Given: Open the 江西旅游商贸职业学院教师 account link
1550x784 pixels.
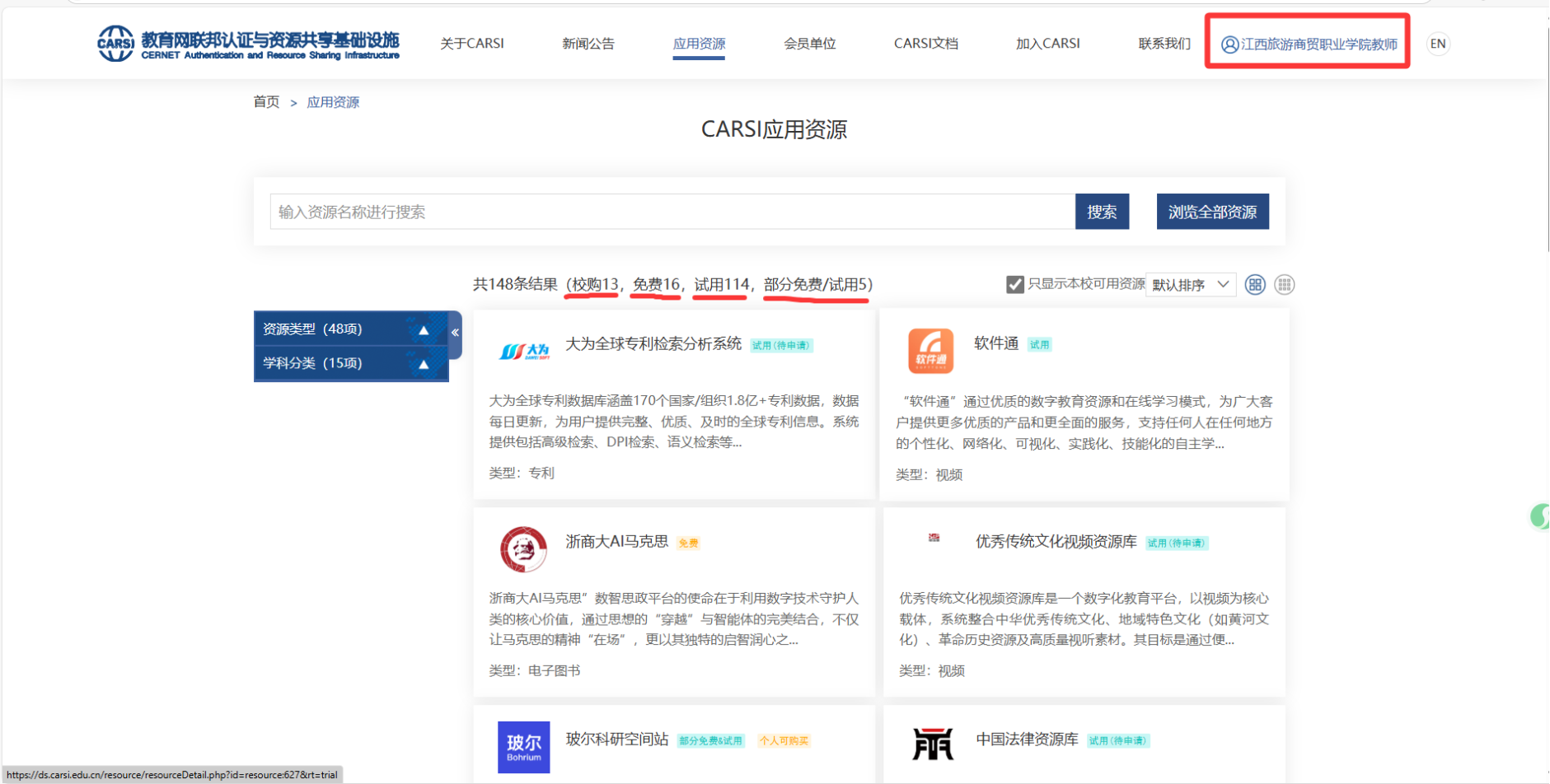Looking at the screenshot, I should click(x=1319, y=44).
